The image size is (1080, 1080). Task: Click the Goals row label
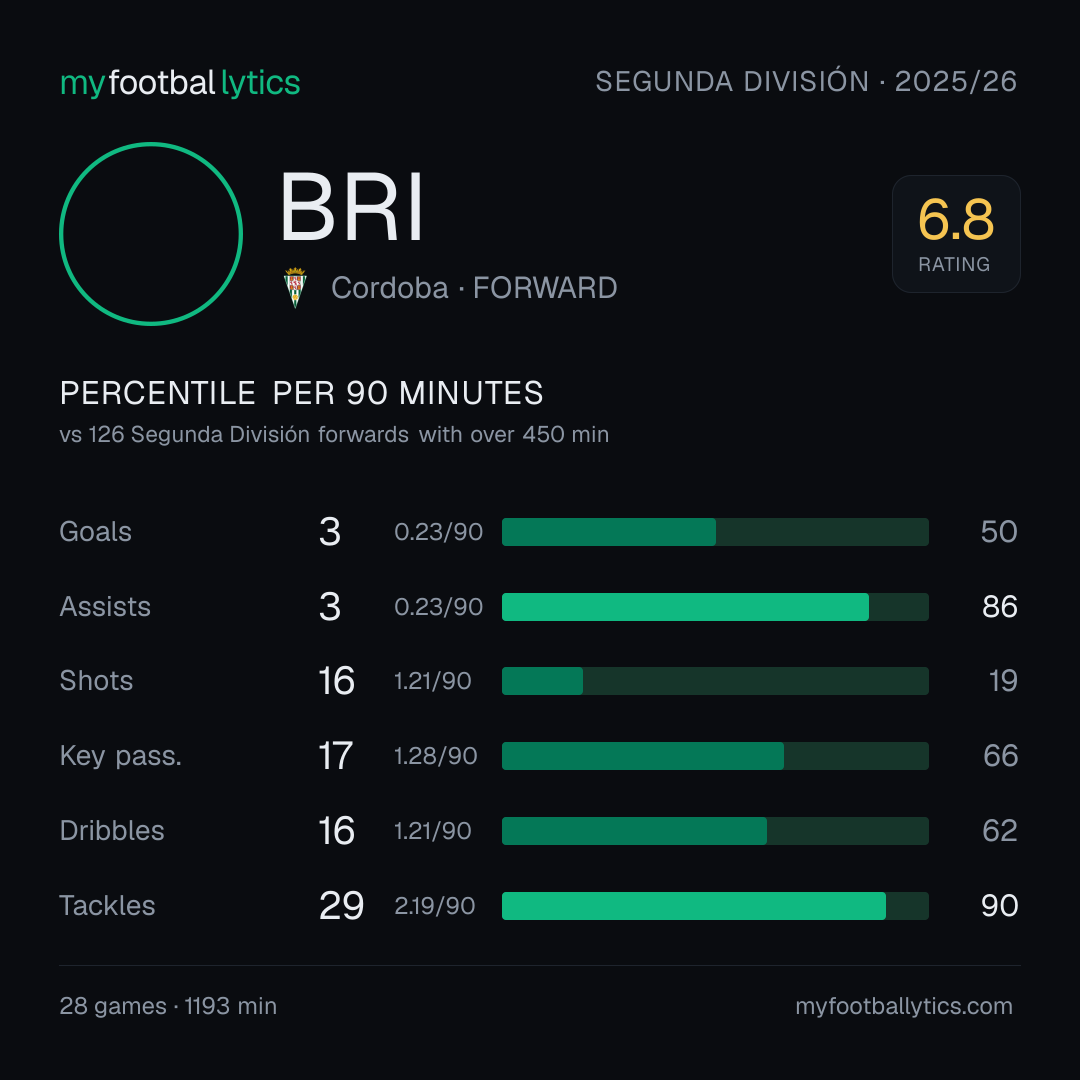click(x=96, y=532)
